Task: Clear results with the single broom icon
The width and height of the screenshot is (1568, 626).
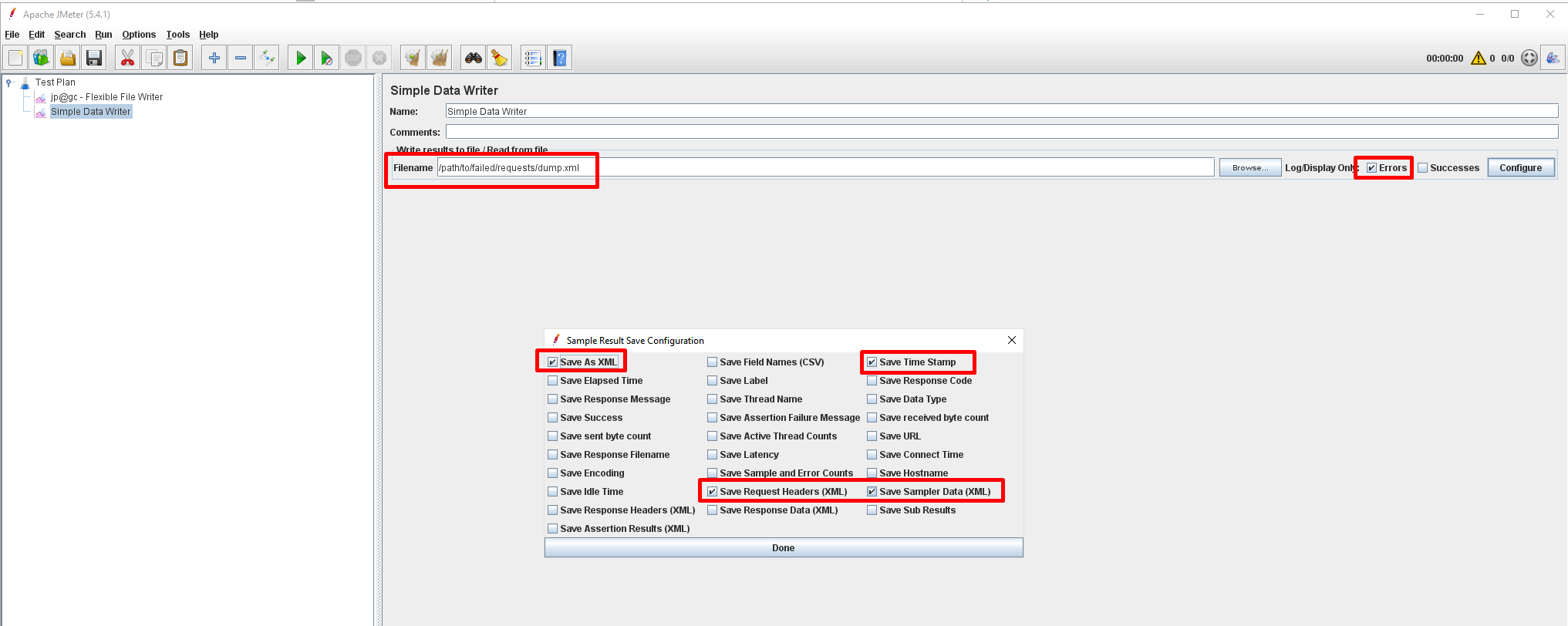Action: coord(413,58)
